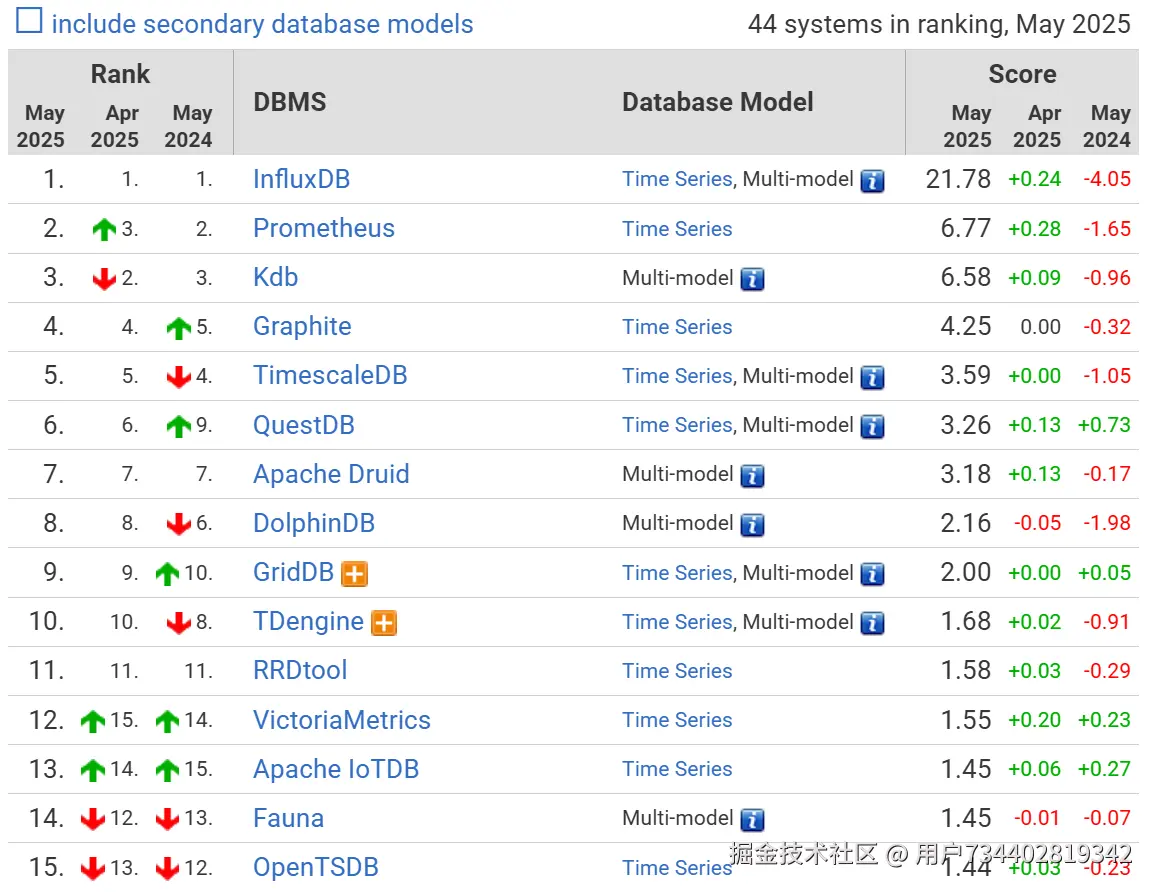Open the VictoriaMetrics link
This screenshot has height=892, width=1157.
342,720
